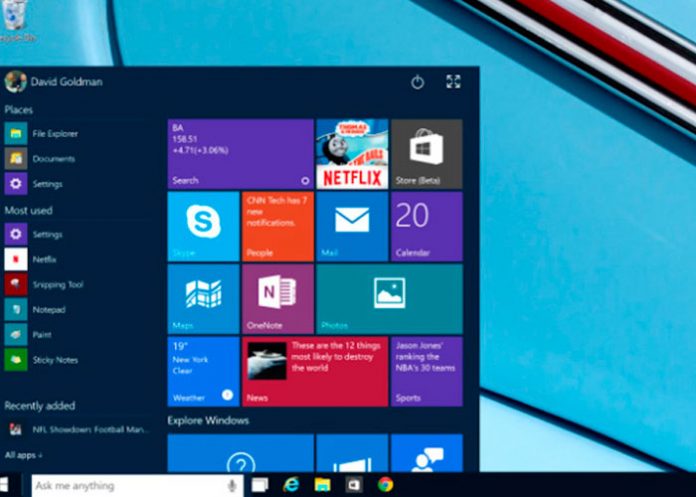Click the Ask me anything search box
Viewport: 696px width, 497px height.
click(138, 485)
